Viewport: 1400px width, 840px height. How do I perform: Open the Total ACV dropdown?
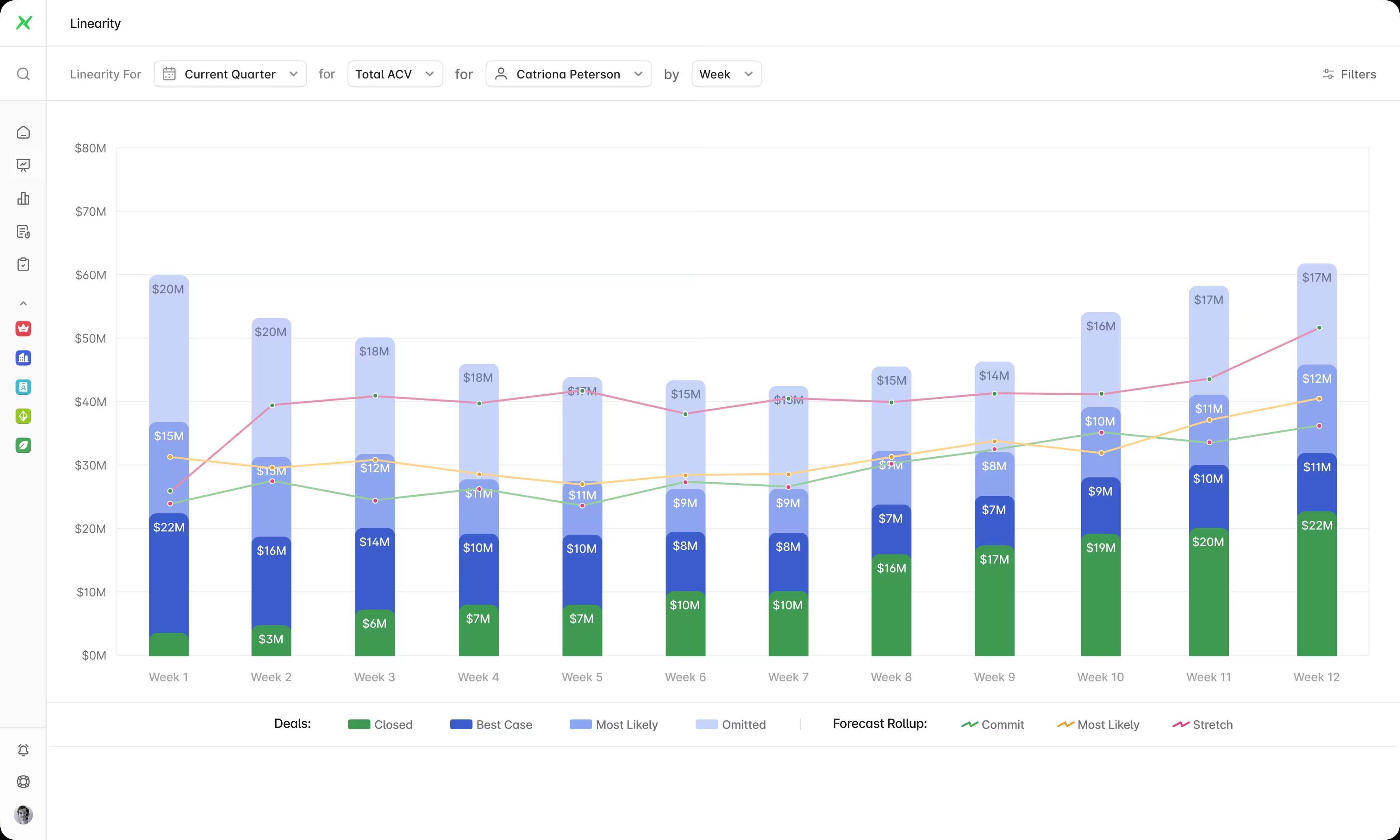394,74
